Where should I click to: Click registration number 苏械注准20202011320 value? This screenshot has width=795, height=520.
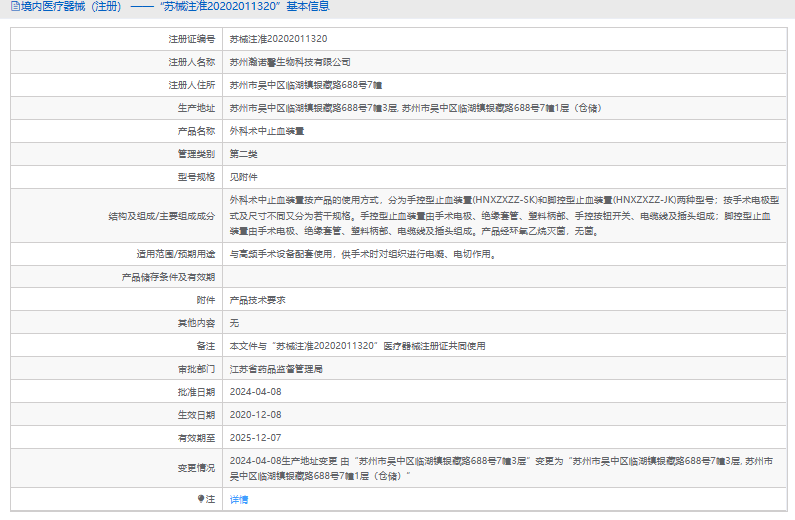278,39
